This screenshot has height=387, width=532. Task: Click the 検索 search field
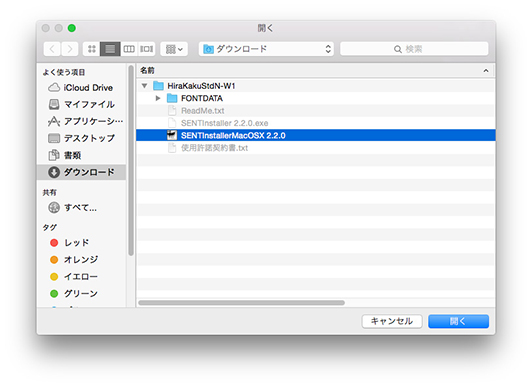(414, 49)
